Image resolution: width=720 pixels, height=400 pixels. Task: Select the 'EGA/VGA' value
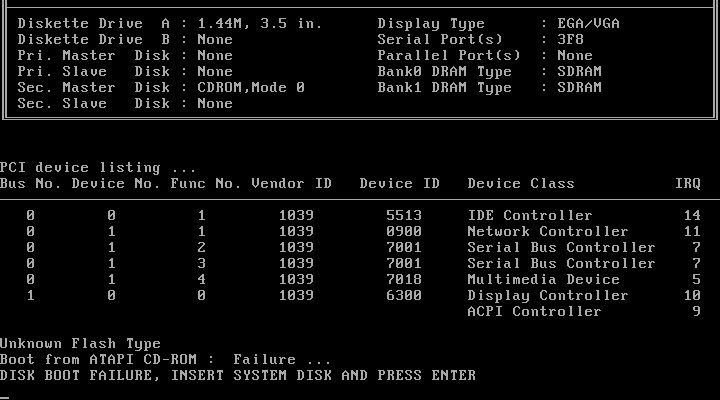[589, 23]
